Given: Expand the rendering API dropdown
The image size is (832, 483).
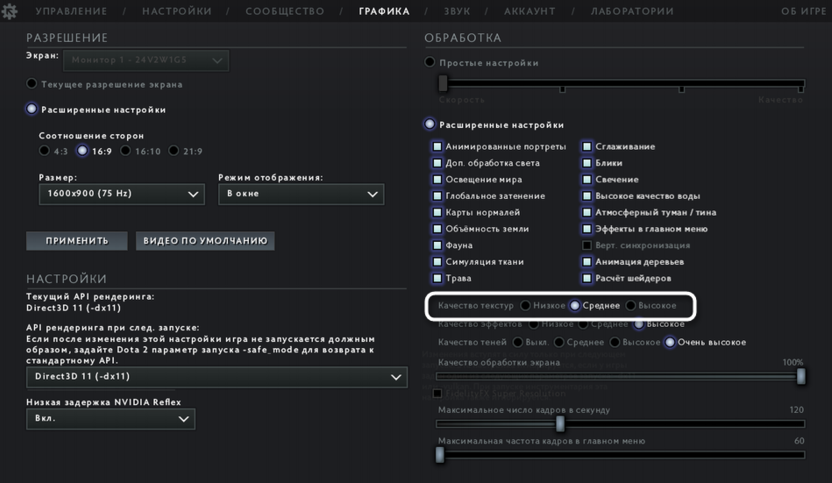Looking at the screenshot, I should pyautogui.click(x=216, y=377).
